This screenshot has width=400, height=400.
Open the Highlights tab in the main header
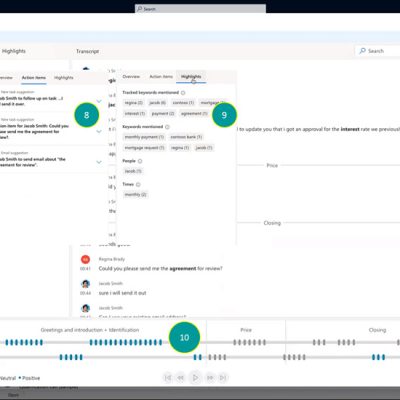tap(14, 51)
